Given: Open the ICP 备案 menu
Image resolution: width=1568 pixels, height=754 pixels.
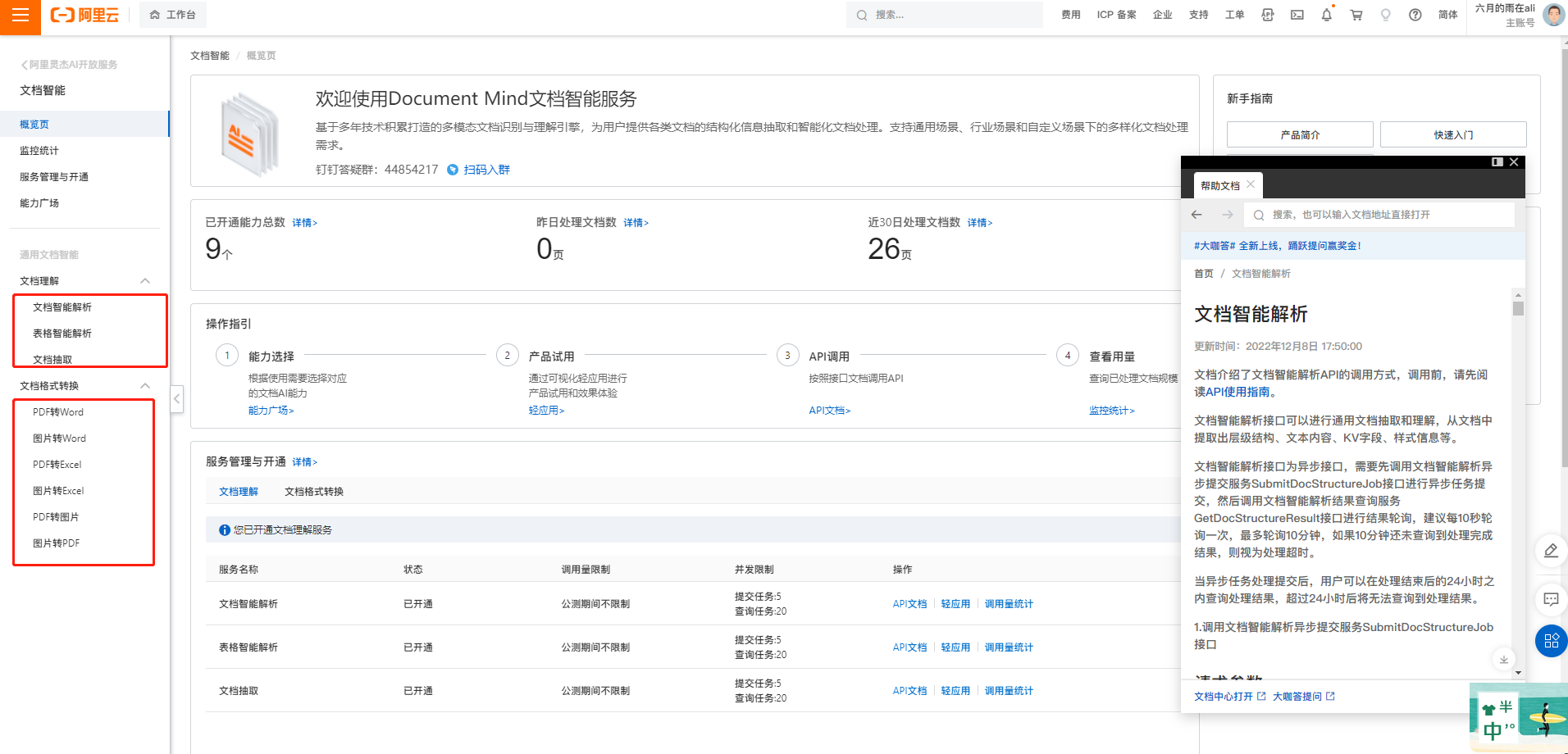Looking at the screenshot, I should 1117,15.
